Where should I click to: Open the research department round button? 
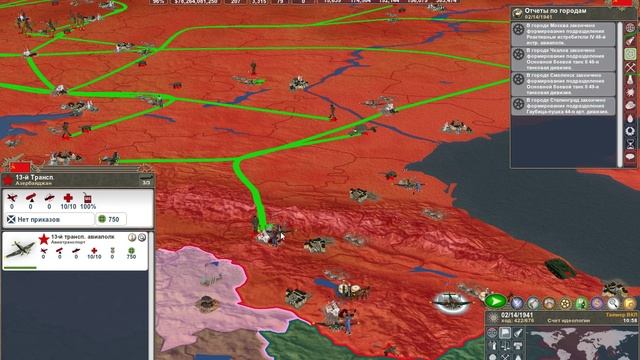pyautogui.click(x=549, y=303)
